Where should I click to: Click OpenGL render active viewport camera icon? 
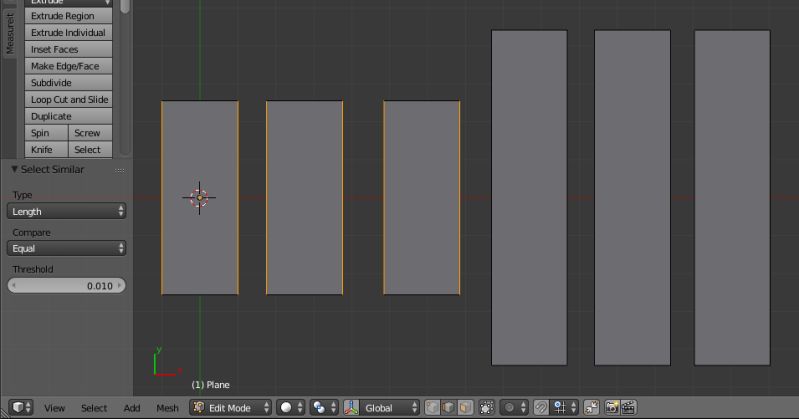pos(612,407)
